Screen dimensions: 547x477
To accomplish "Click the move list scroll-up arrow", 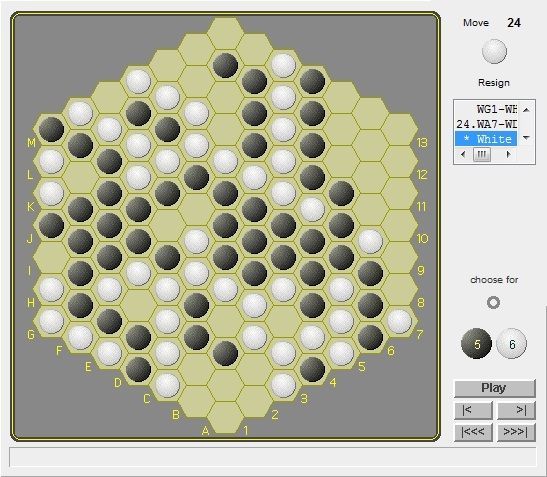I will [x=526, y=110].
